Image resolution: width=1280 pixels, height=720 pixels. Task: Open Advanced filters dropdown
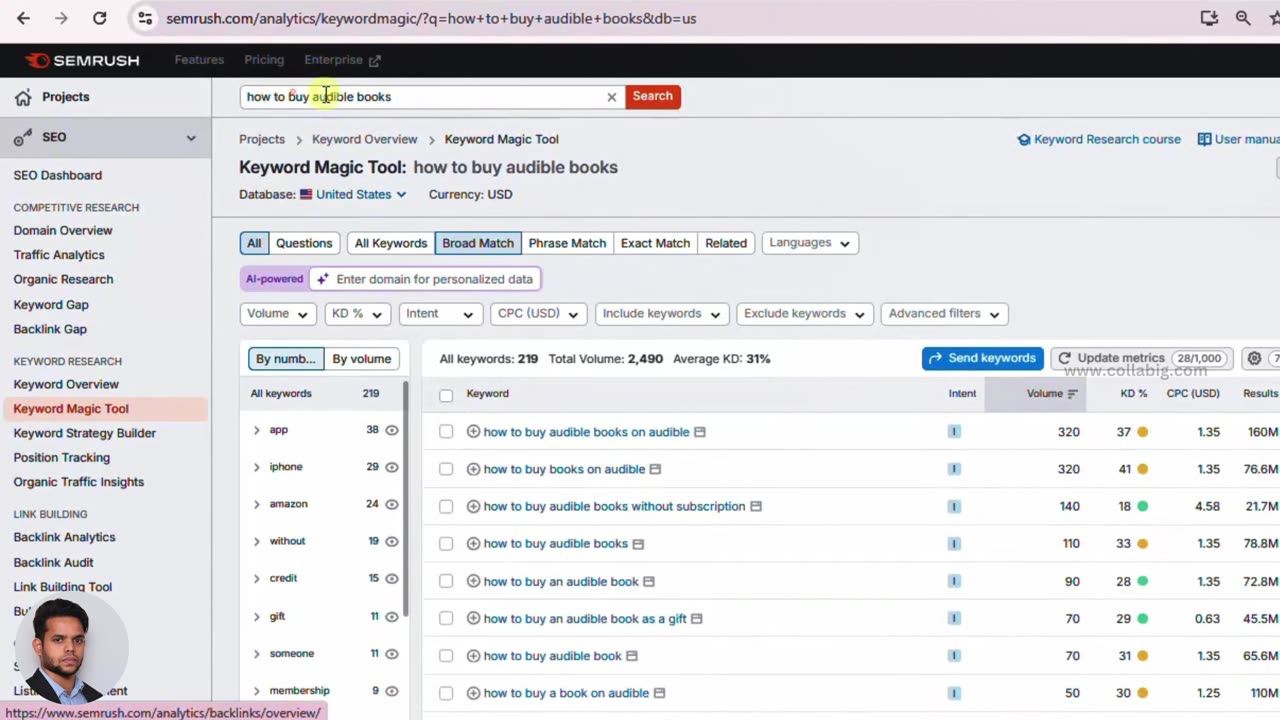[944, 314]
